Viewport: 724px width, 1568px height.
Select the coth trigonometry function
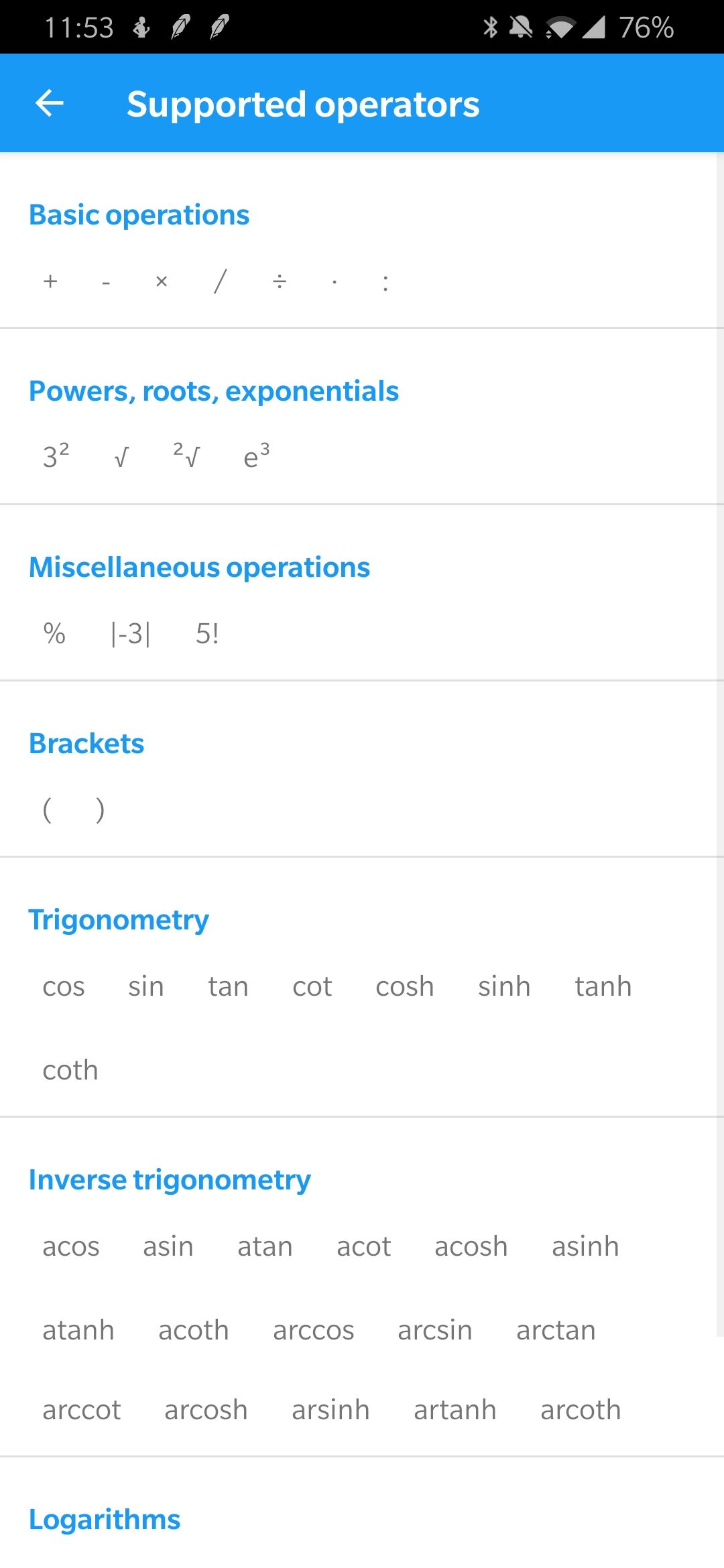pyautogui.click(x=70, y=1070)
